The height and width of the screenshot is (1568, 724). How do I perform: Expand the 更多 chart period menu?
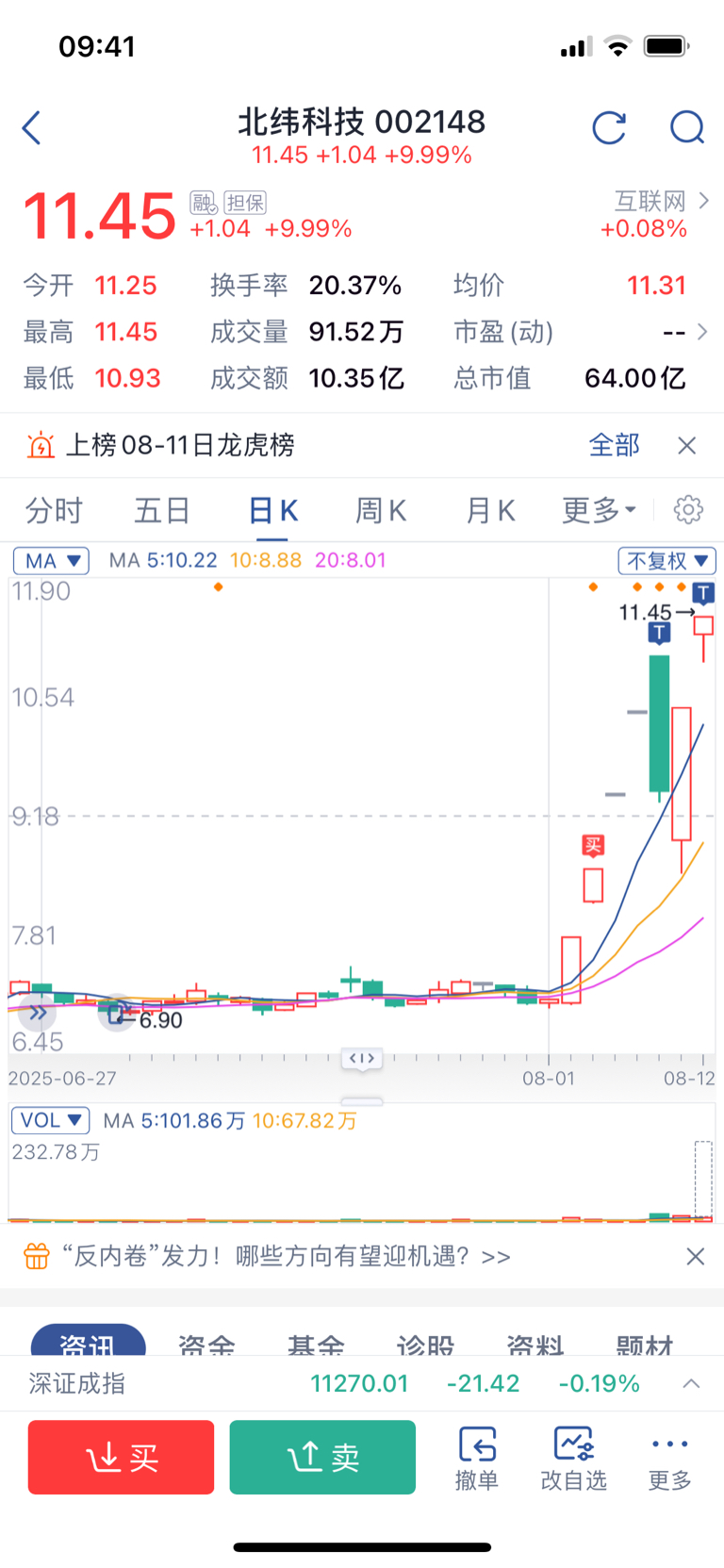pyautogui.click(x=599, y=510)
